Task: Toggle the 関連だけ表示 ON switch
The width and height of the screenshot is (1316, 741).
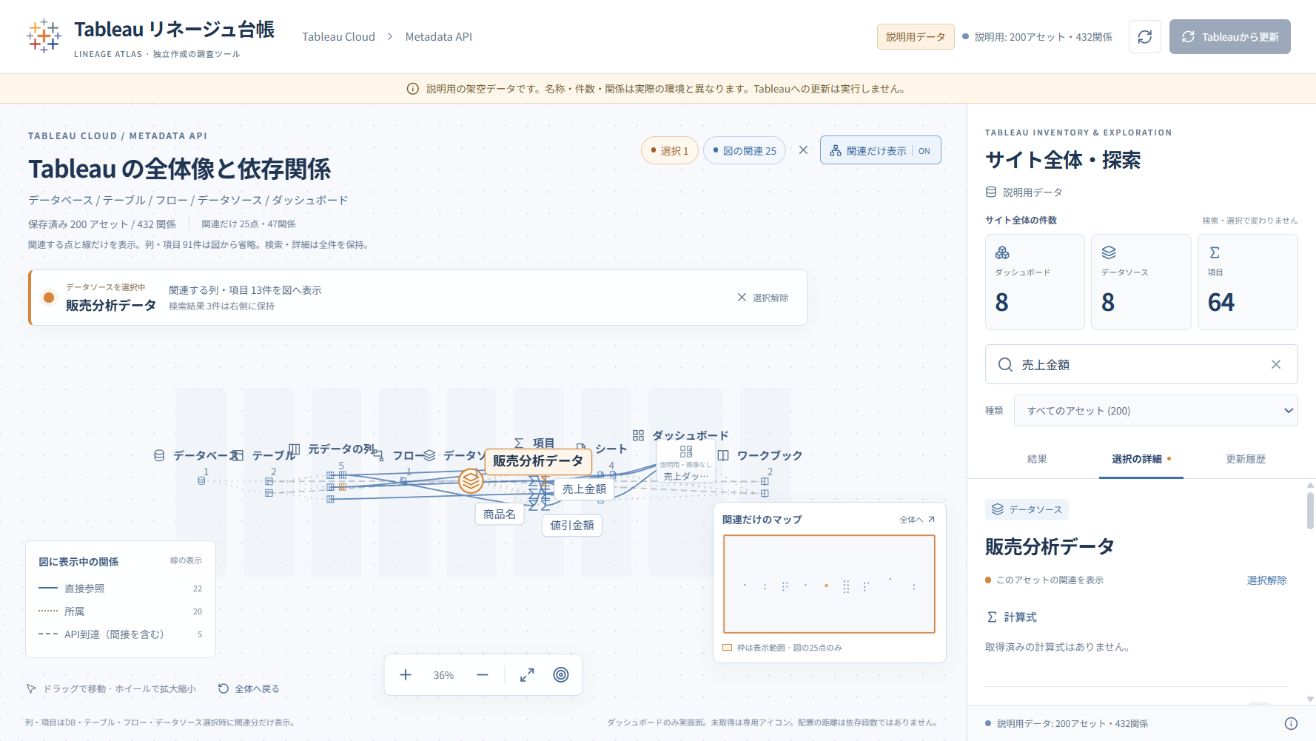Action: click(881, 150)
